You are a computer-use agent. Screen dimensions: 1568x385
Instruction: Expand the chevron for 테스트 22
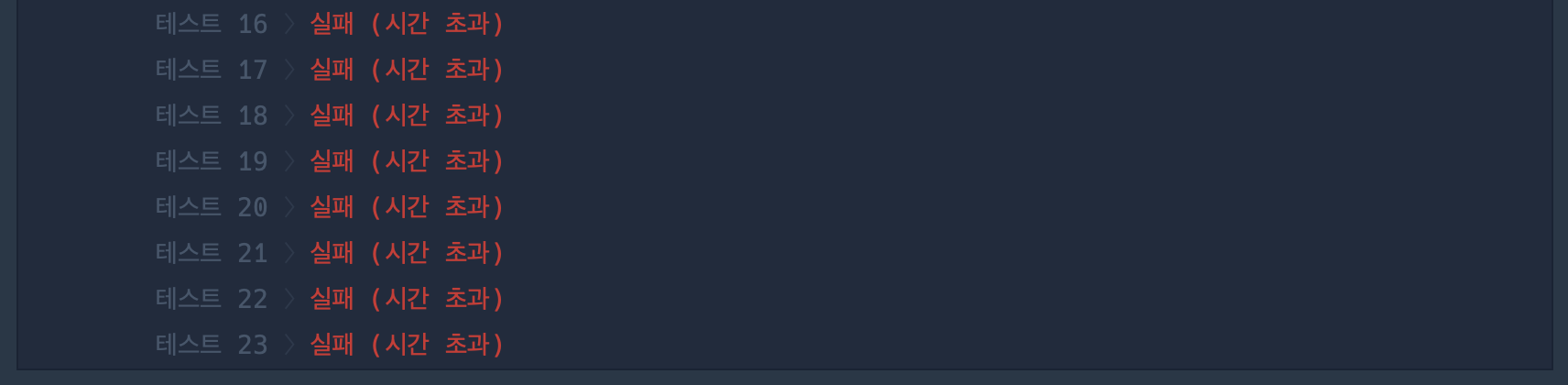289,299
